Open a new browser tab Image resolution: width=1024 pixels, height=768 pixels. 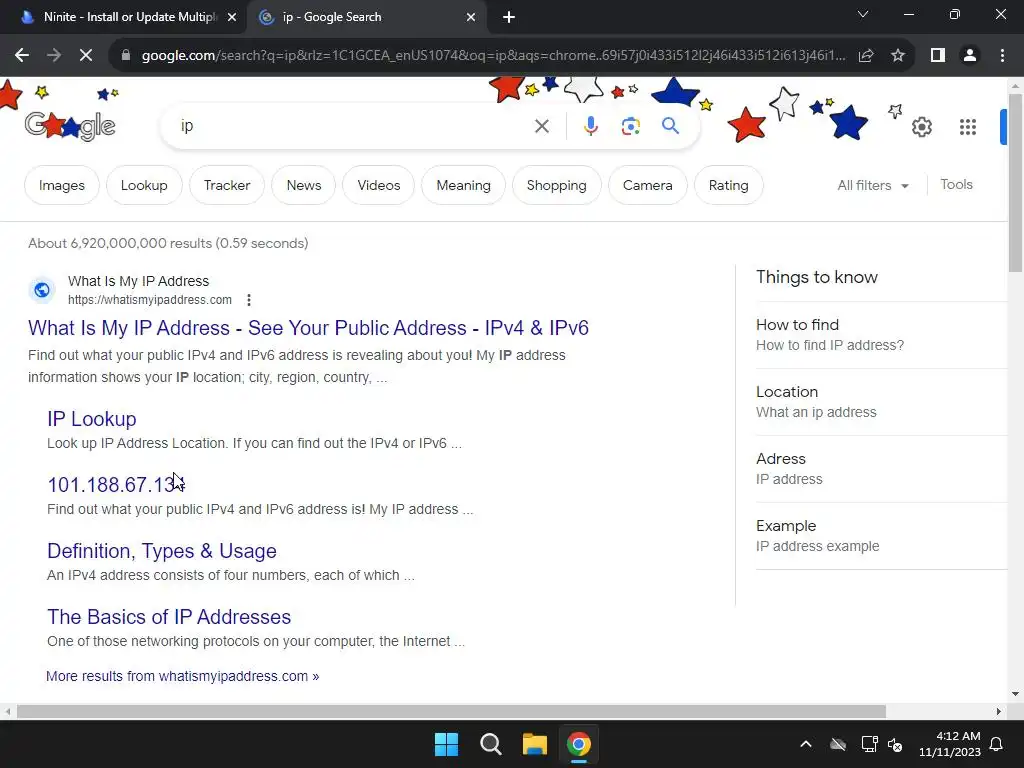(x=509, y=17)
